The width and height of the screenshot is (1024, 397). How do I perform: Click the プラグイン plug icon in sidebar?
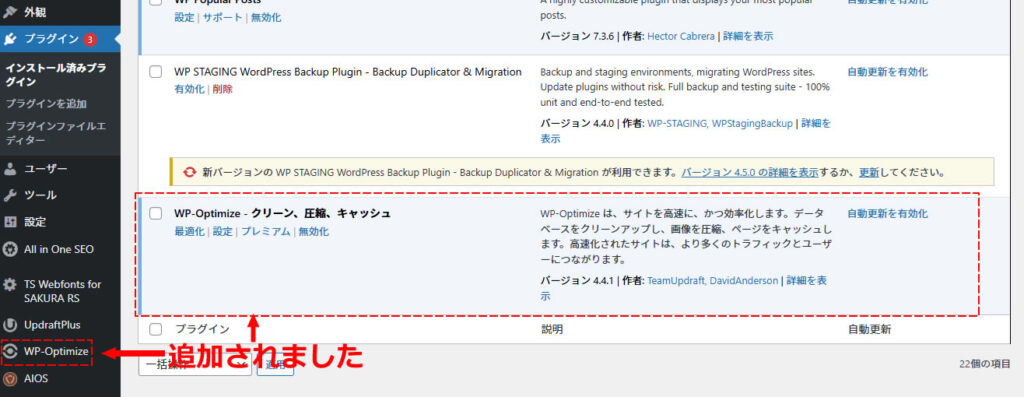pyautogui.click(x=10, y=39)
